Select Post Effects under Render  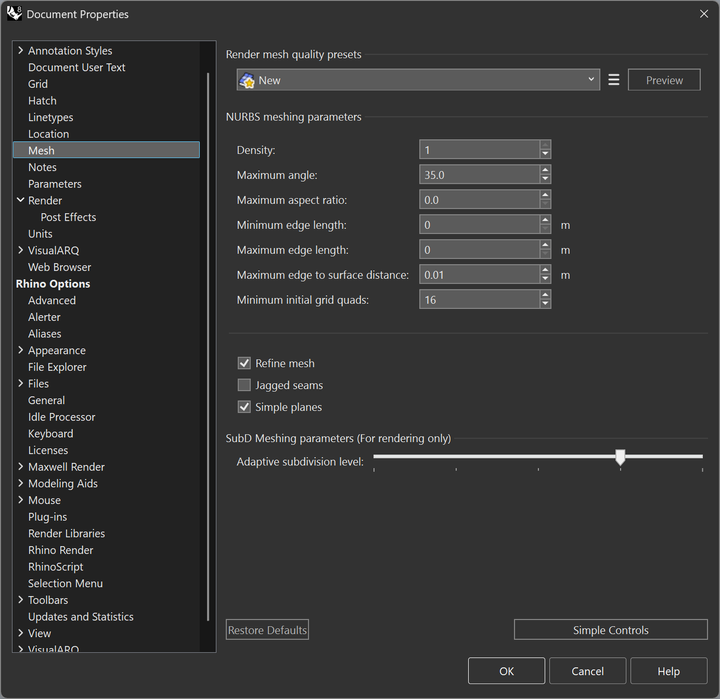(x=68, y=217)
